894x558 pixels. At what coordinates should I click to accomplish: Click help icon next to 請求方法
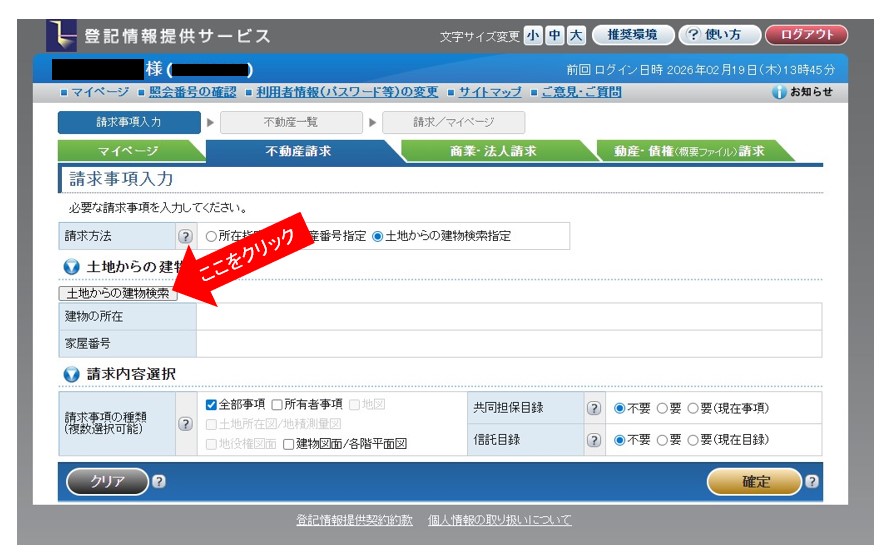click(185, 237)
